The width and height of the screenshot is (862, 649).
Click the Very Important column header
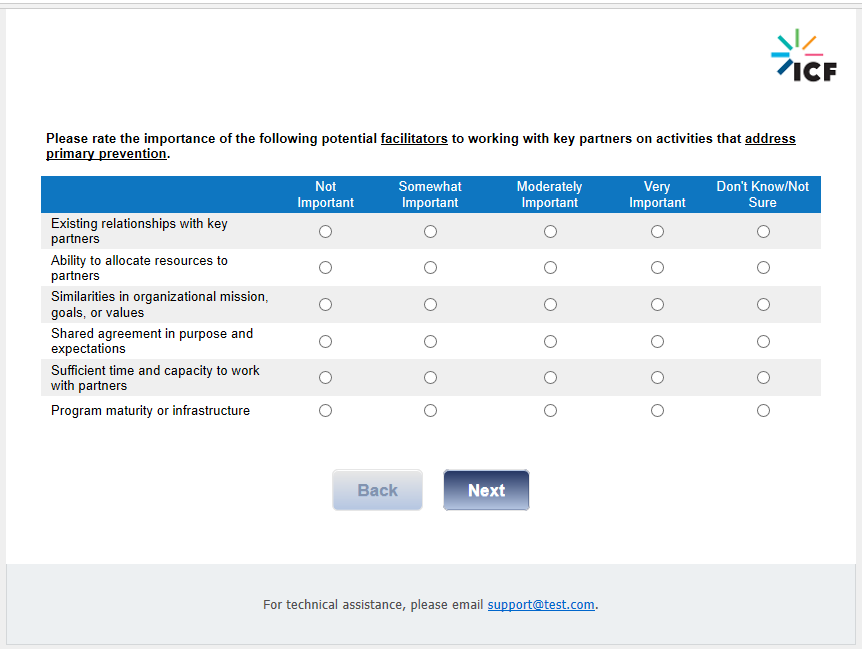(x=657, y=194)
